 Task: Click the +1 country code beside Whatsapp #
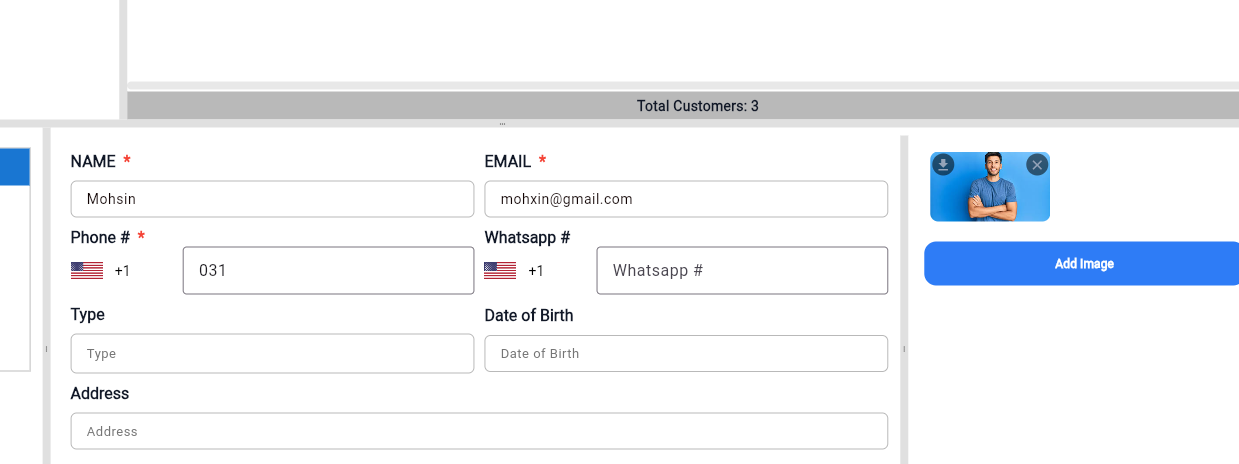pyautogui.click(x=536, y=271)
